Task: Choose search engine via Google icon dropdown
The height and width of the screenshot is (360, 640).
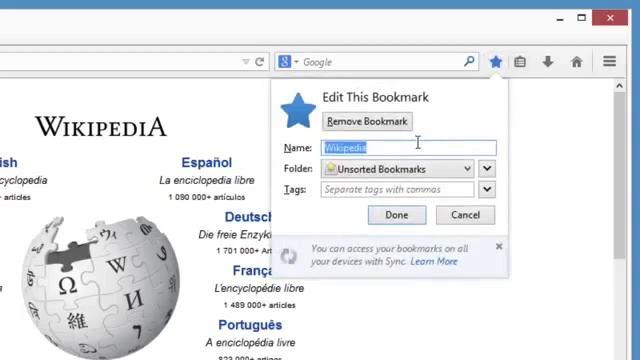Action: click(x=288, y=62)
